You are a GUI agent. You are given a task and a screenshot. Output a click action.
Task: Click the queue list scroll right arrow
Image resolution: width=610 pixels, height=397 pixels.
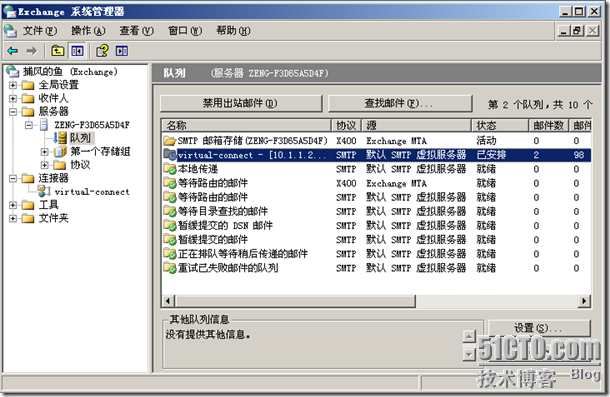point(584,301)
